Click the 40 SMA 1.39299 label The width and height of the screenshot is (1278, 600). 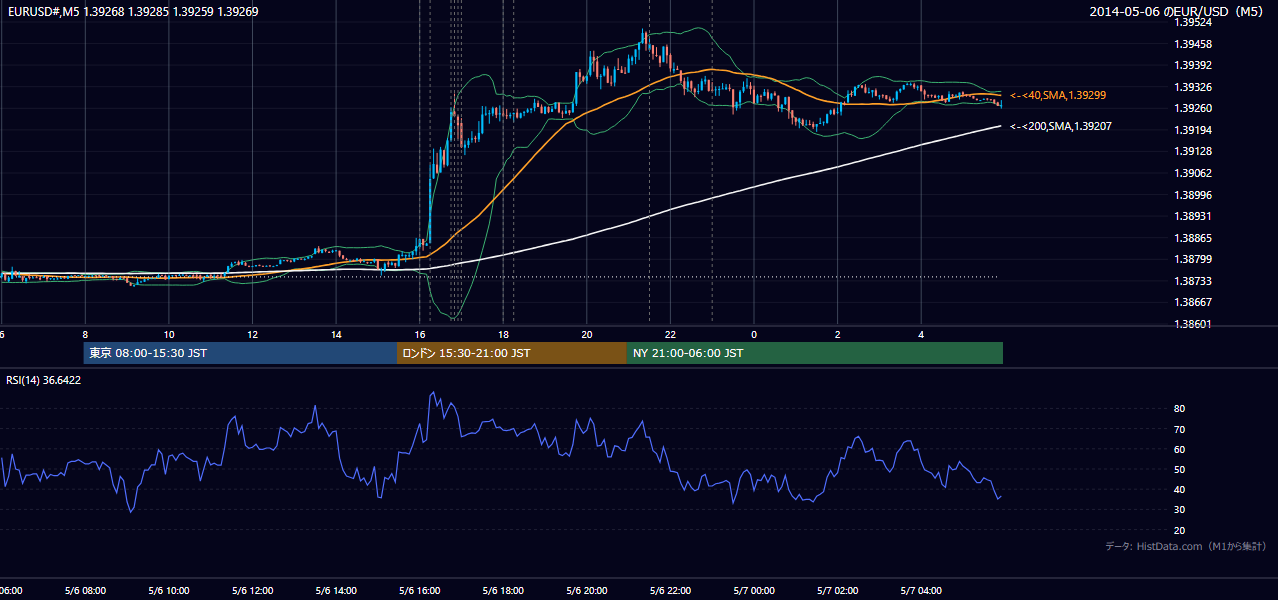1058,95
